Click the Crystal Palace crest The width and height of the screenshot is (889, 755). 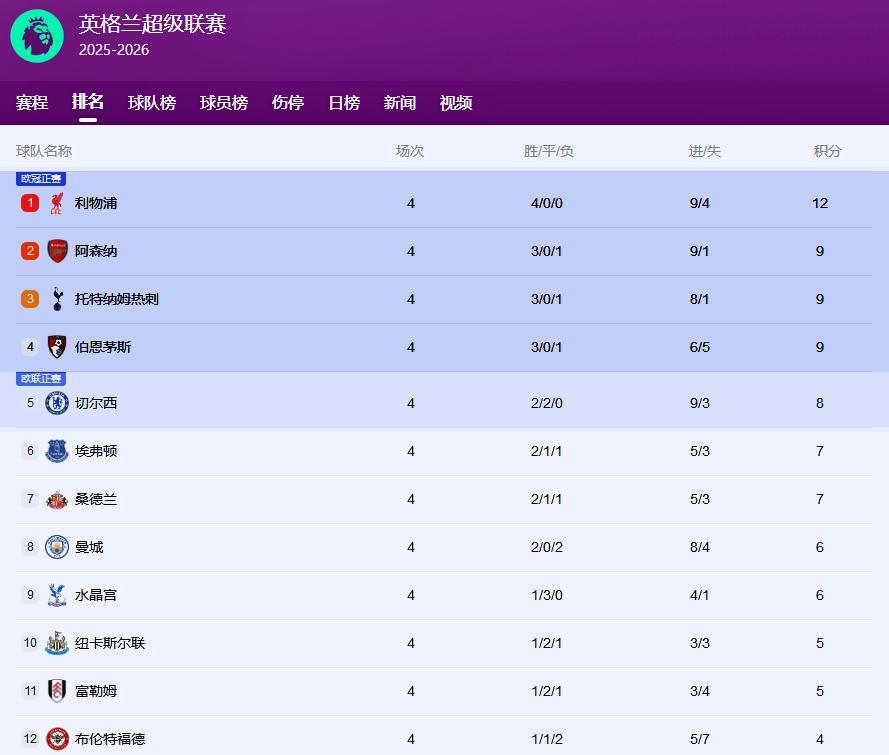57,595
